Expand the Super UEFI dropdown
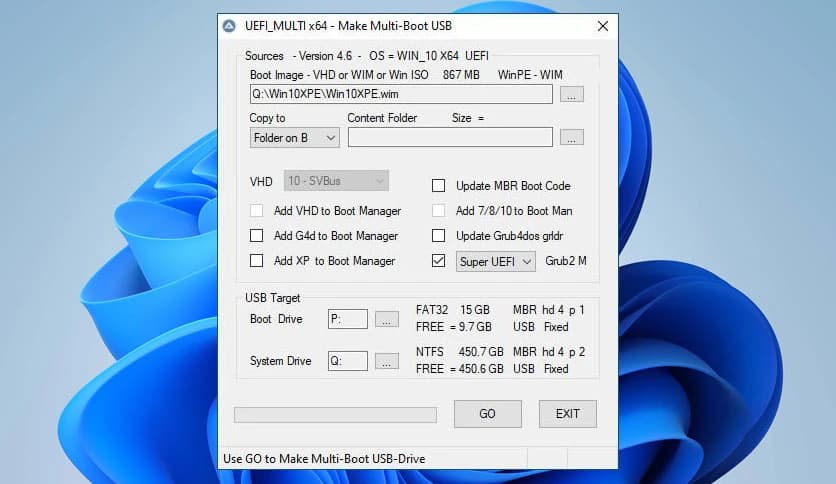This screenshot has width=836, height=484. pyautogui.click(x=495, y=262)
